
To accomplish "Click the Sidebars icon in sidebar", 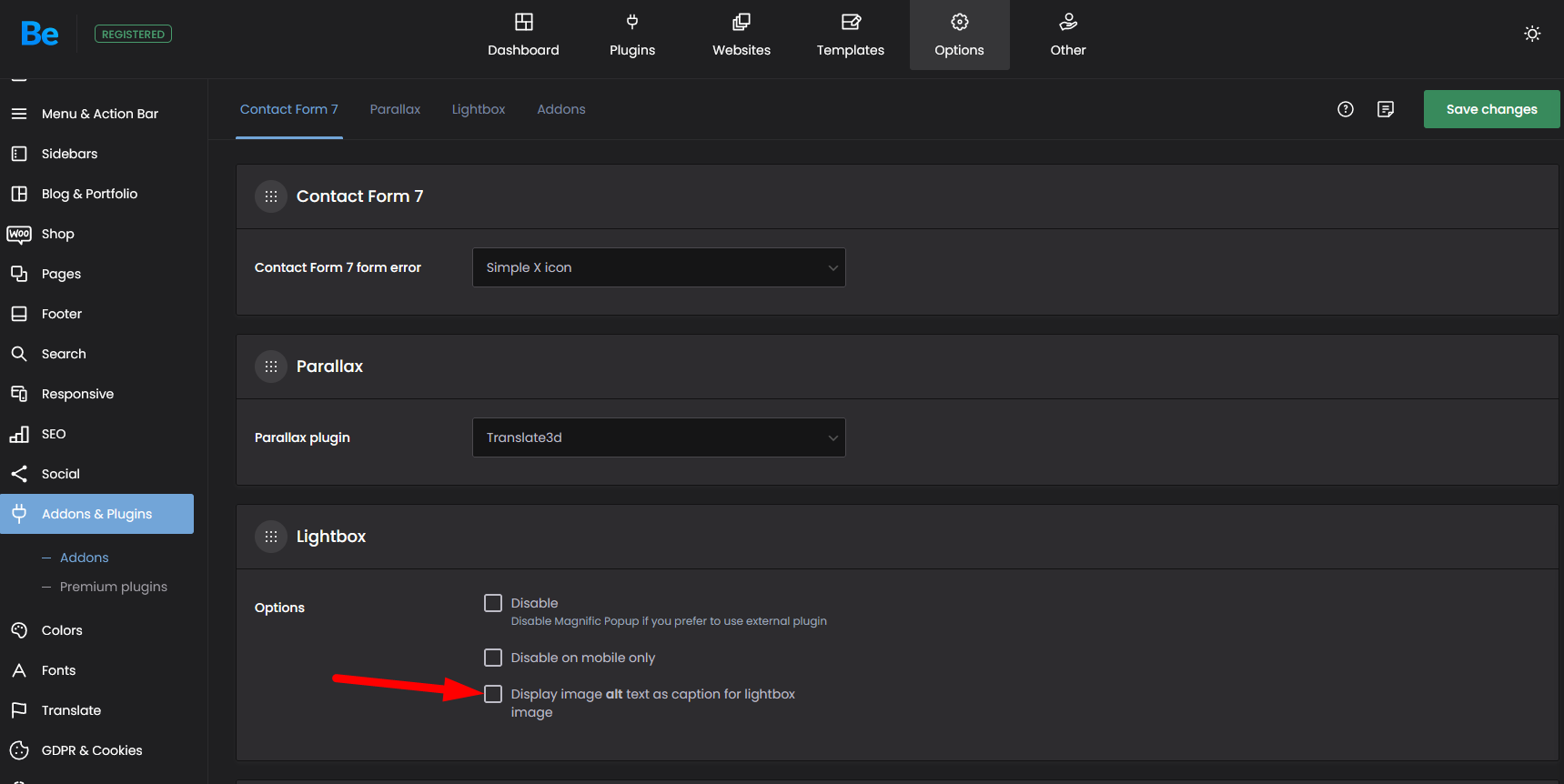I will coord(19,154).
